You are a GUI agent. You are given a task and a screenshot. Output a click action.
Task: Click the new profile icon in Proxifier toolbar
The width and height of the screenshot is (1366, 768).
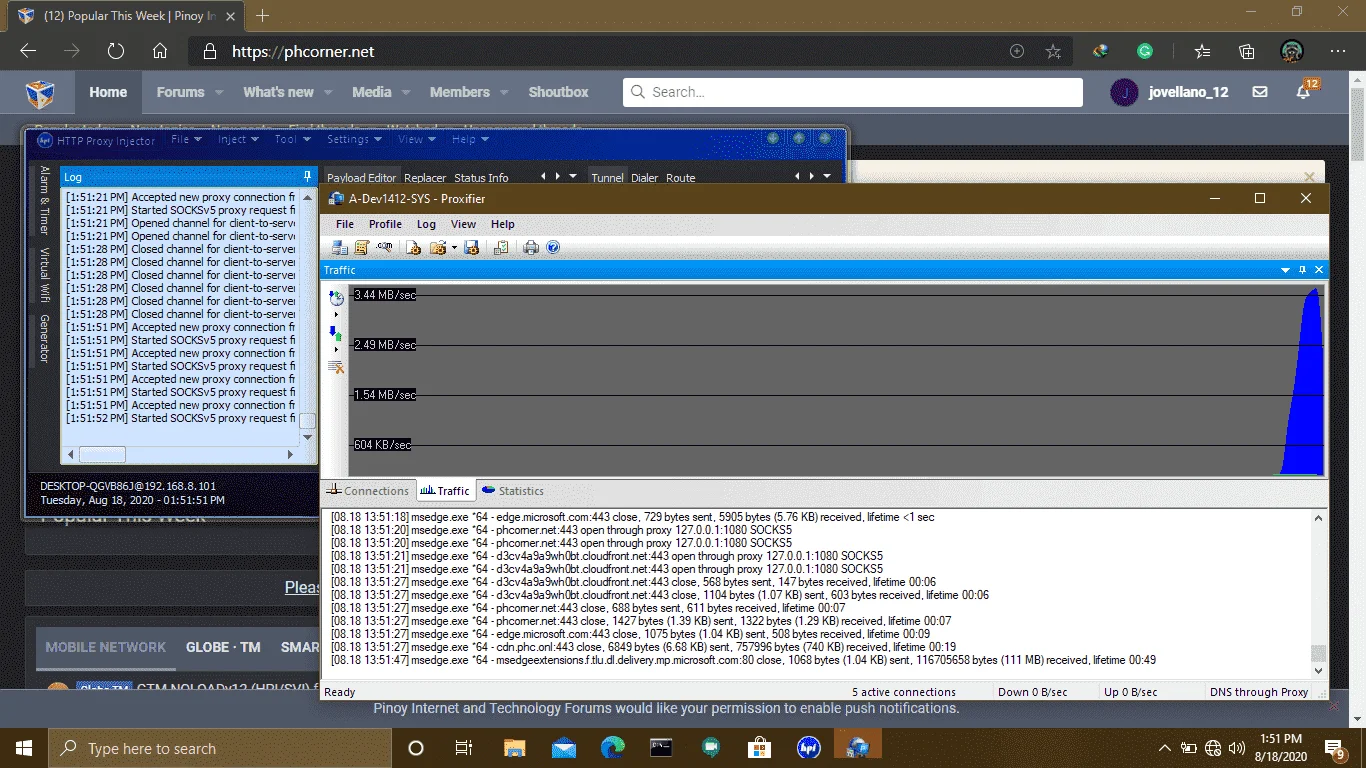coord(414,247)
